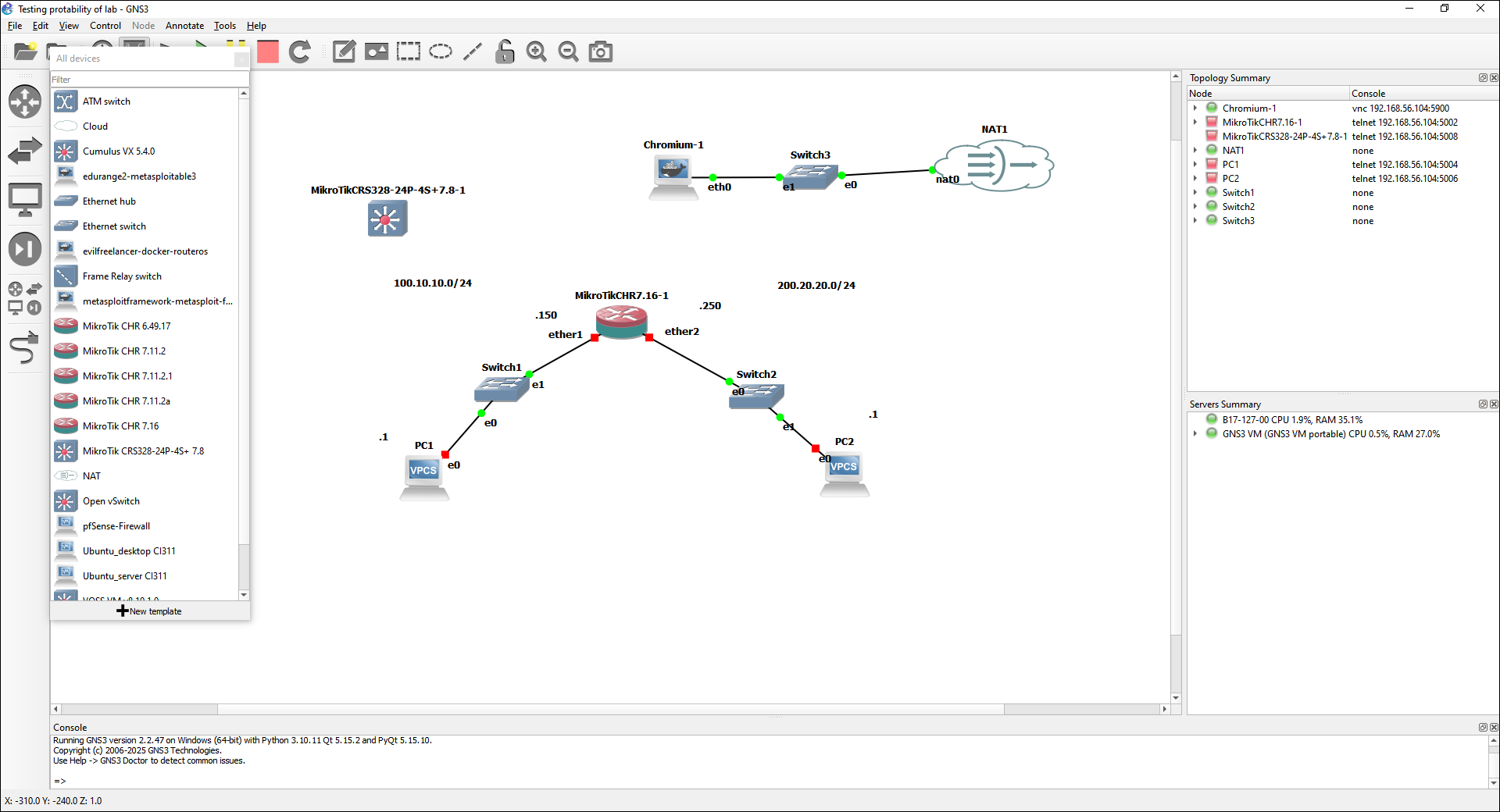
Task: Click the Reload all nodes icon
Action: tap(300, 52)
